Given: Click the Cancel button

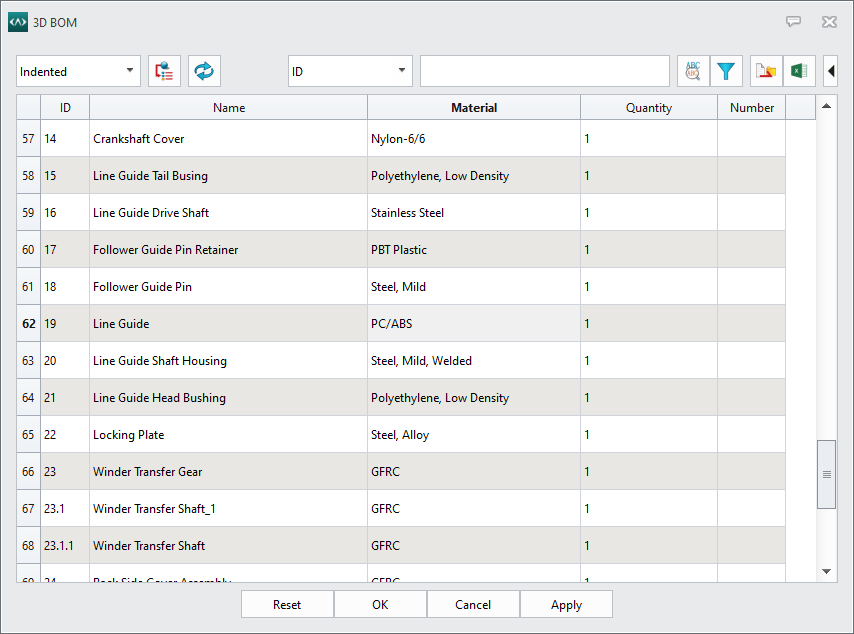Looking at the screenshot, I should tap(473, 605).
